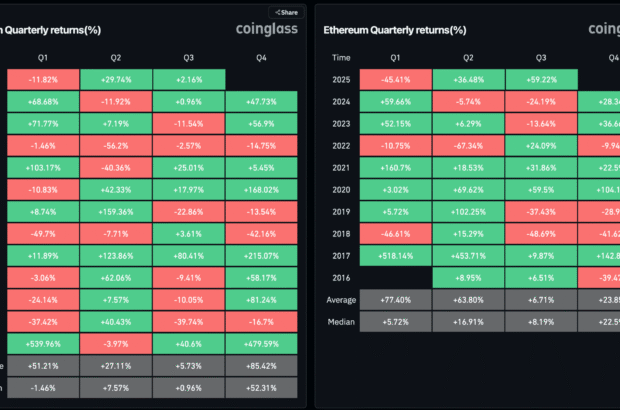Click the Q1 header in the Ethereum table
The image size is (620, 410).
tap(395, 58)
